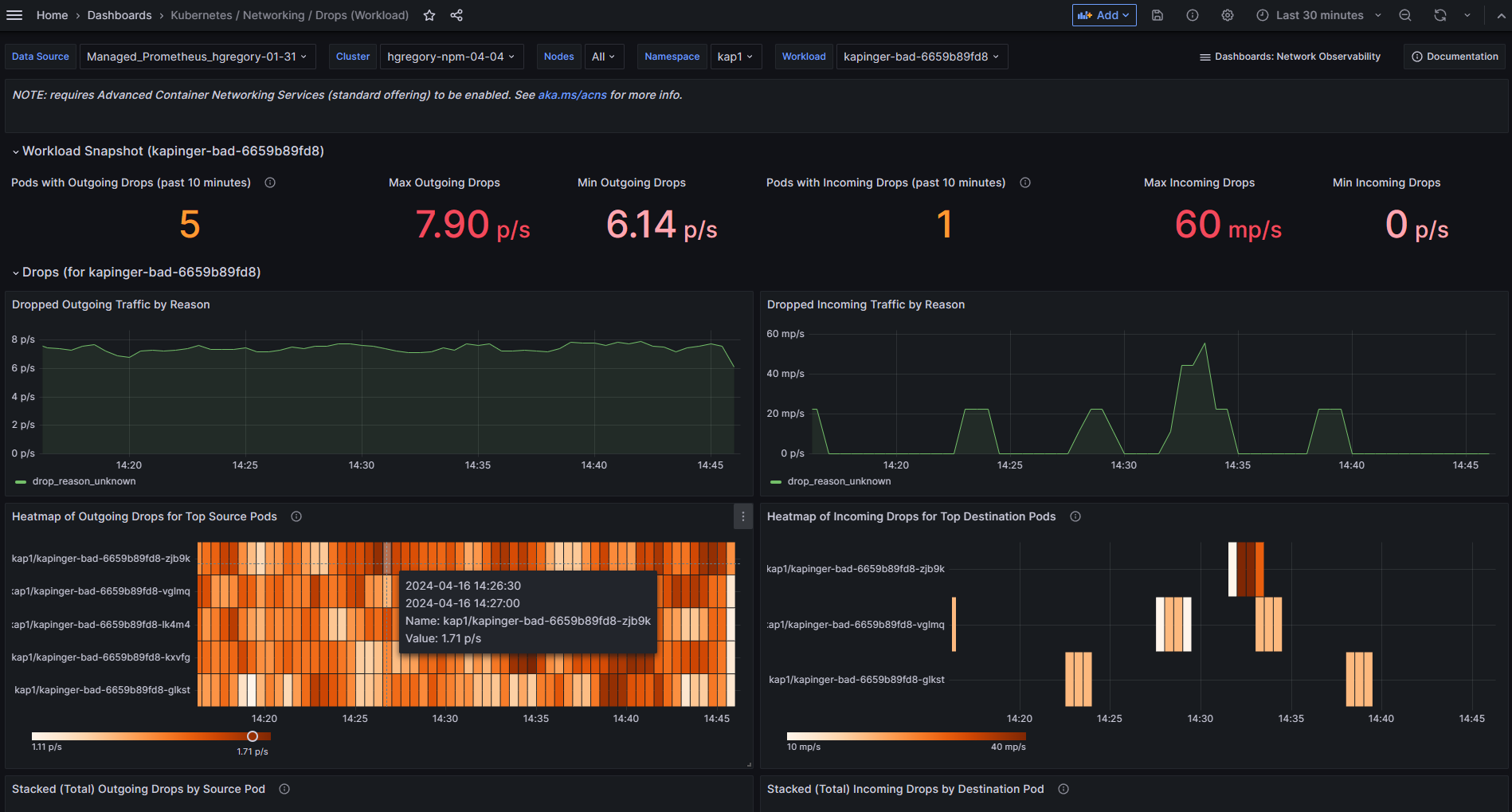This screenshot has height=812, width=1512.
Task: Open Dashboards: Network Observability links menu
Action: [x=1290, y=57]
